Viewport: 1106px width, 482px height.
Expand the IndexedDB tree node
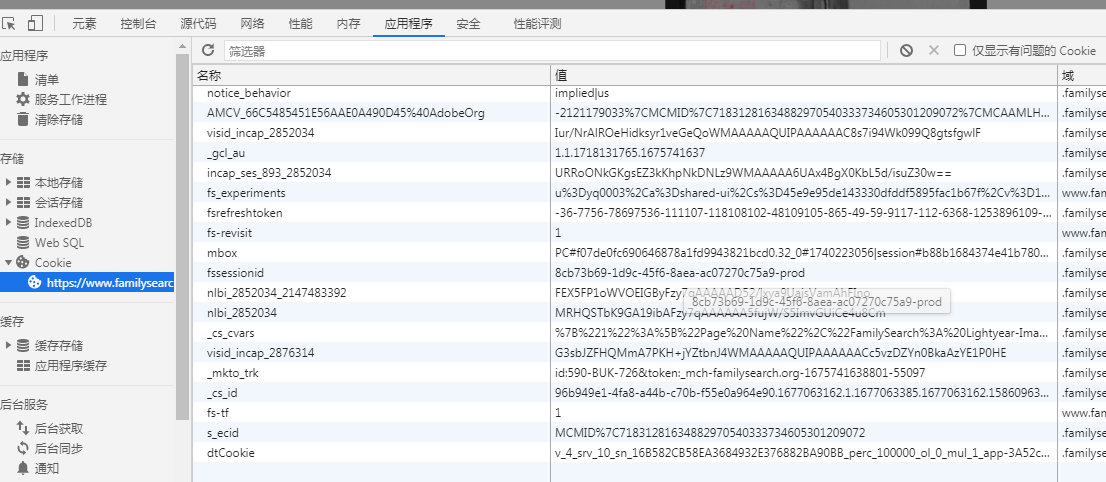(x=9, y=223)
